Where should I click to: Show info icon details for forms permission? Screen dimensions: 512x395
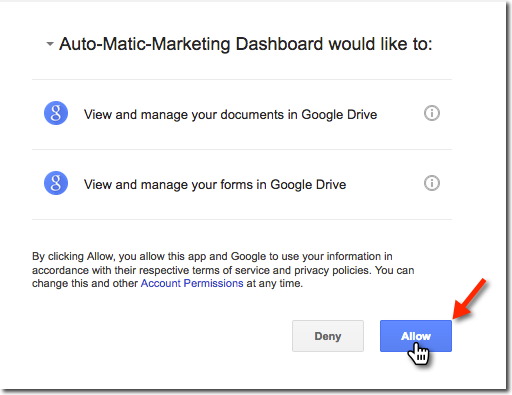coord(432,183)
